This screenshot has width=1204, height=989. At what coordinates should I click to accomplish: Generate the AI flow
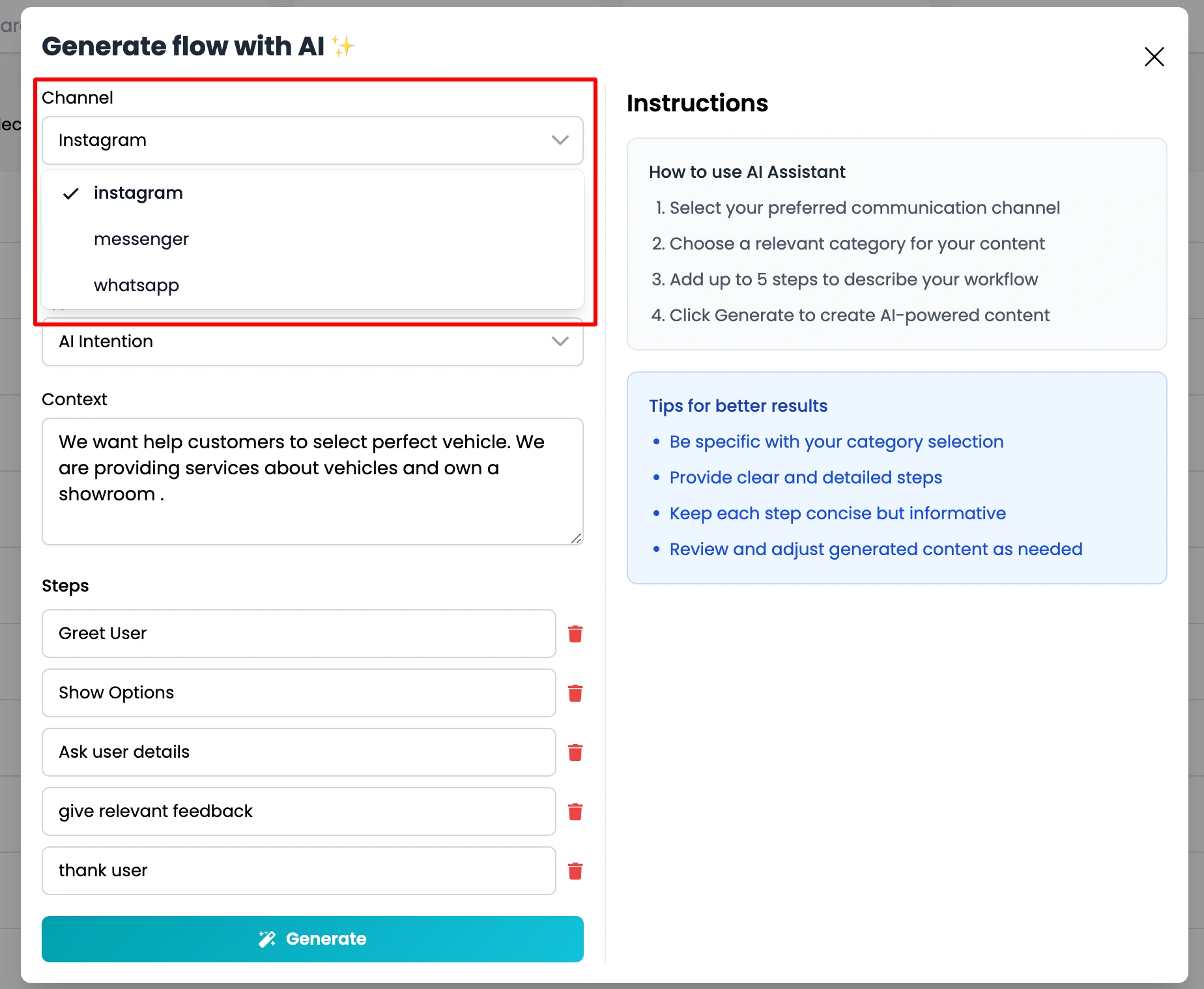point(313,939)
